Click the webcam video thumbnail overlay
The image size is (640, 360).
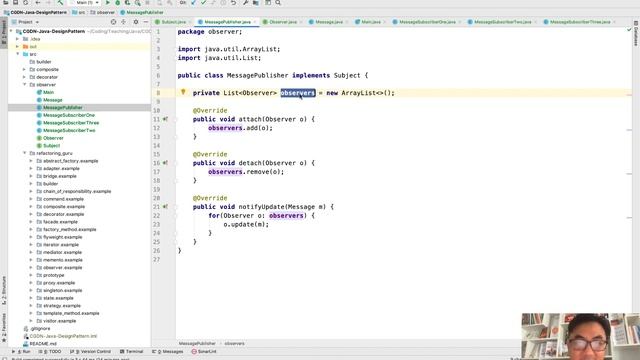580,336
